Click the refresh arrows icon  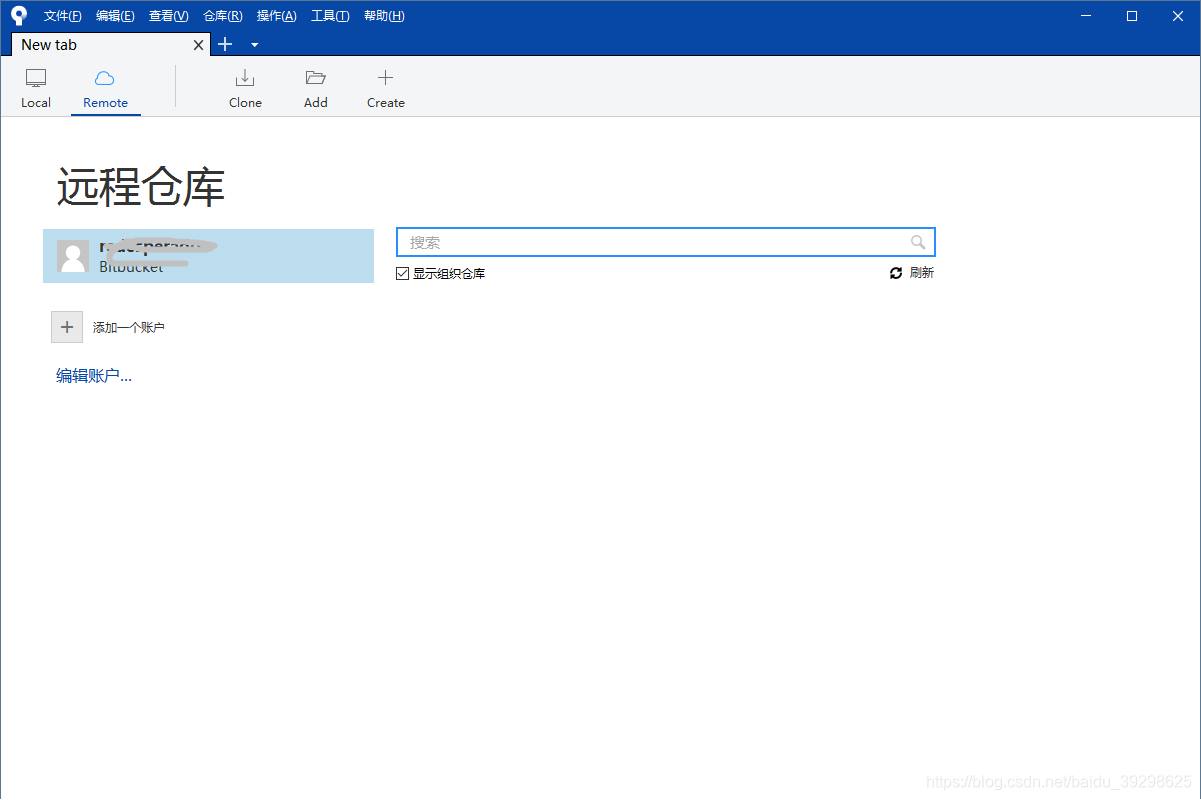896,273
